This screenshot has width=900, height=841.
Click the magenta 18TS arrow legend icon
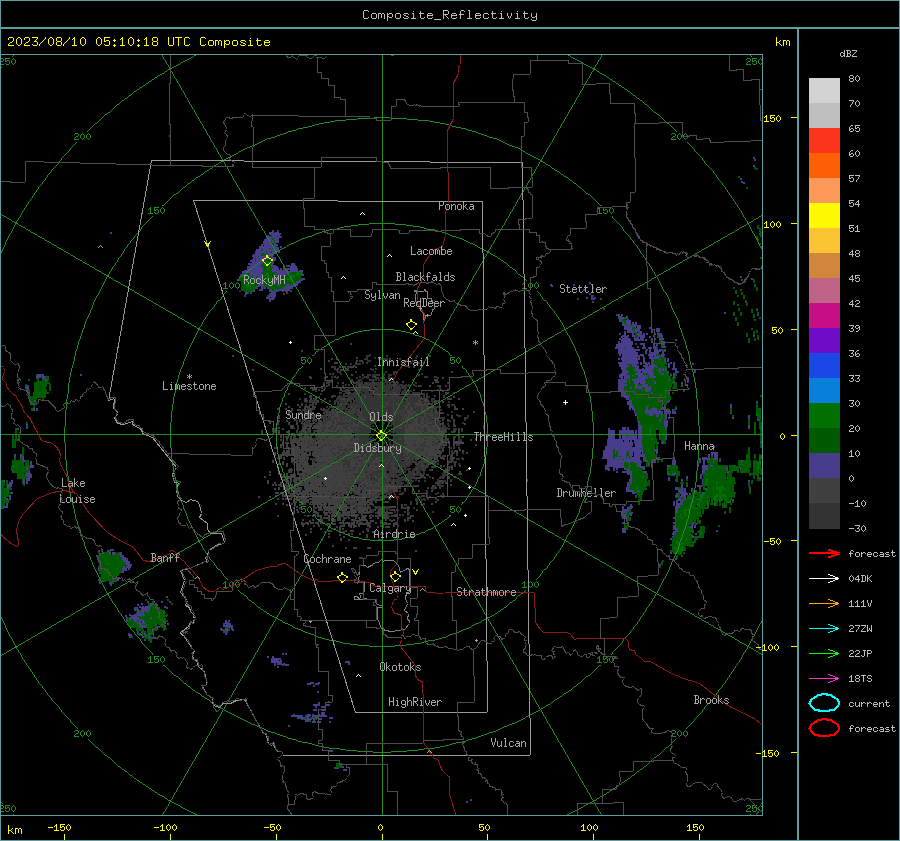coord(824,679)
